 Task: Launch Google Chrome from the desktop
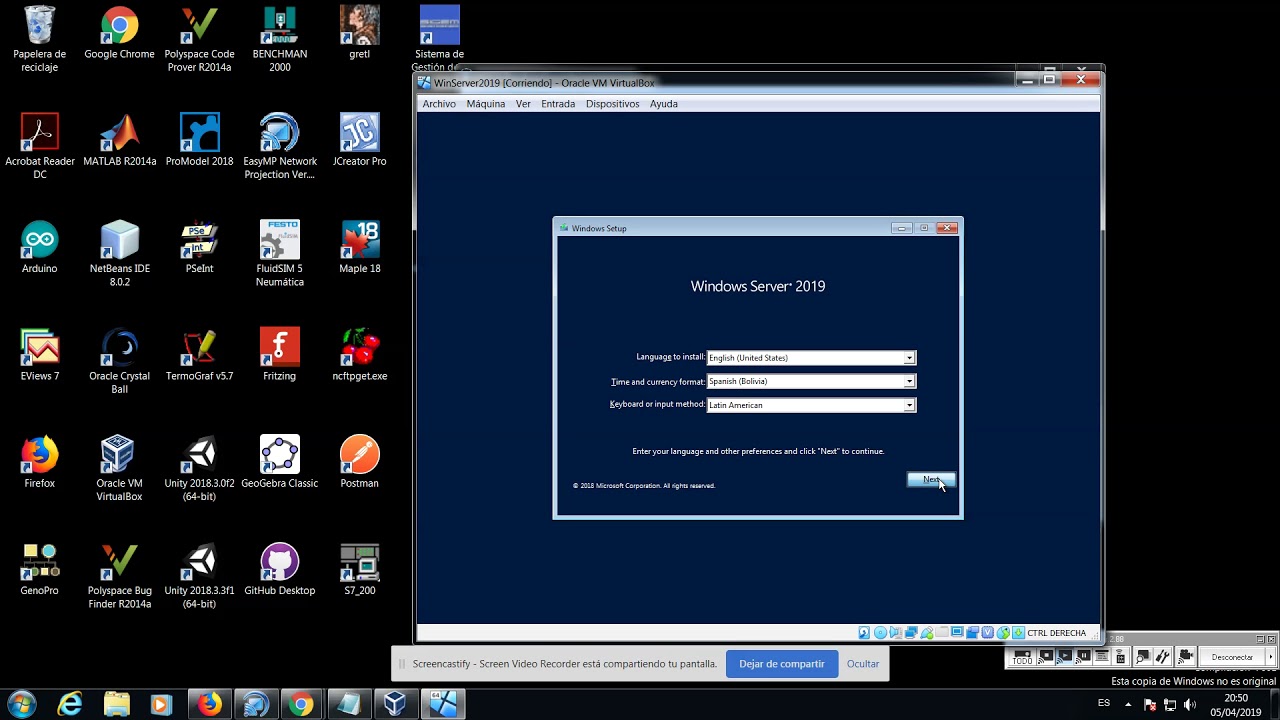click(x=119, y=32)
